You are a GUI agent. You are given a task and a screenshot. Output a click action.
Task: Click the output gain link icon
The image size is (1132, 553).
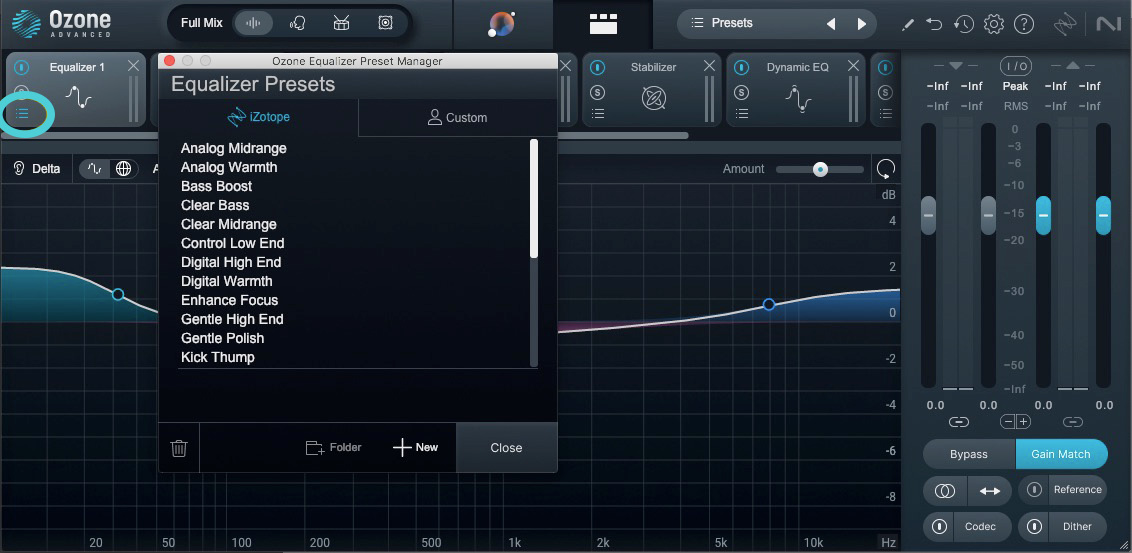[x=1073, y=422]
